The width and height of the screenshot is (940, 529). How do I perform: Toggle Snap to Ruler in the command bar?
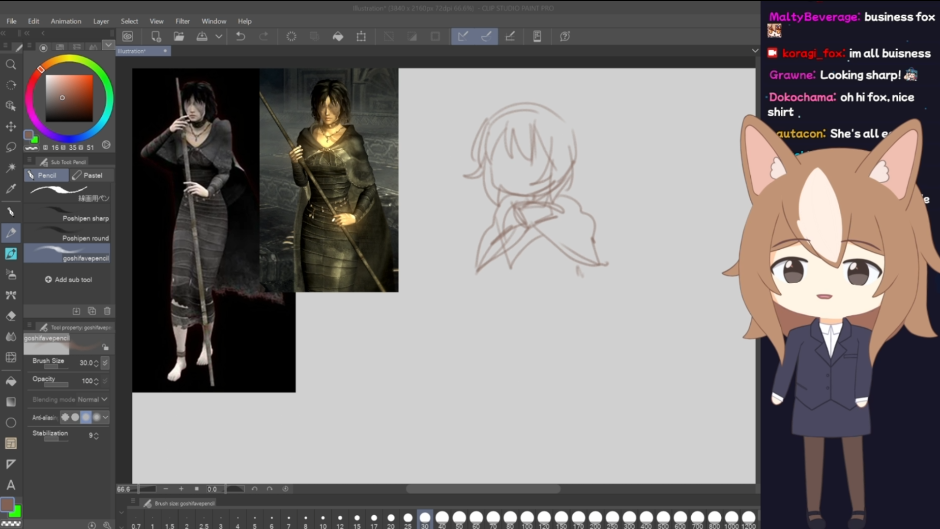point(462,37)
